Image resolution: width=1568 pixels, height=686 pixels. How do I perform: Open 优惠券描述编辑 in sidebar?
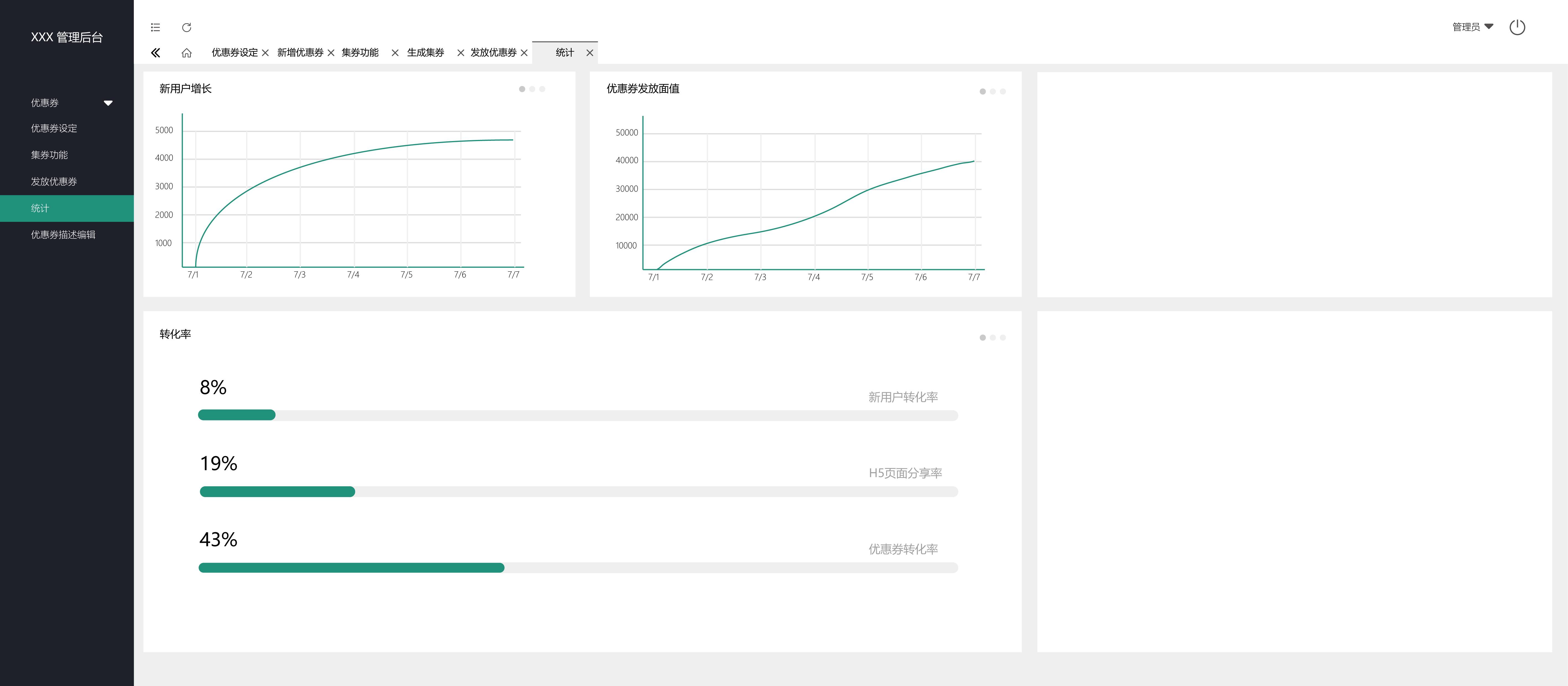tap(63, 235)
